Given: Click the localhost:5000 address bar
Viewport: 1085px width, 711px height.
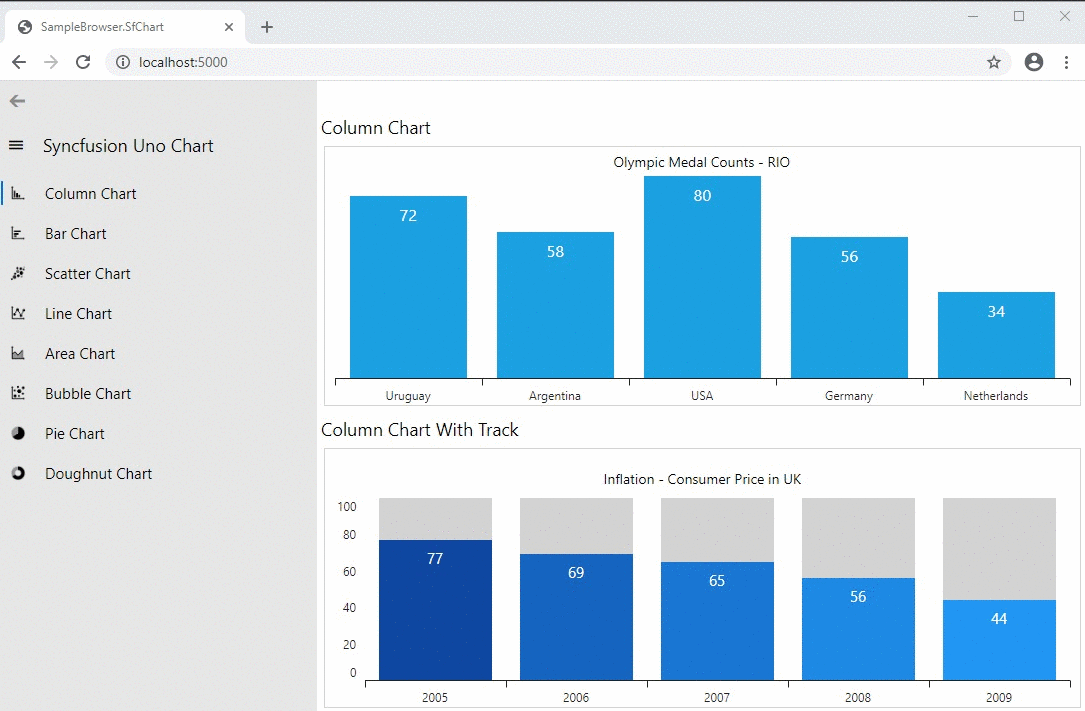Looking at the screenshot, I should point(500,62).
